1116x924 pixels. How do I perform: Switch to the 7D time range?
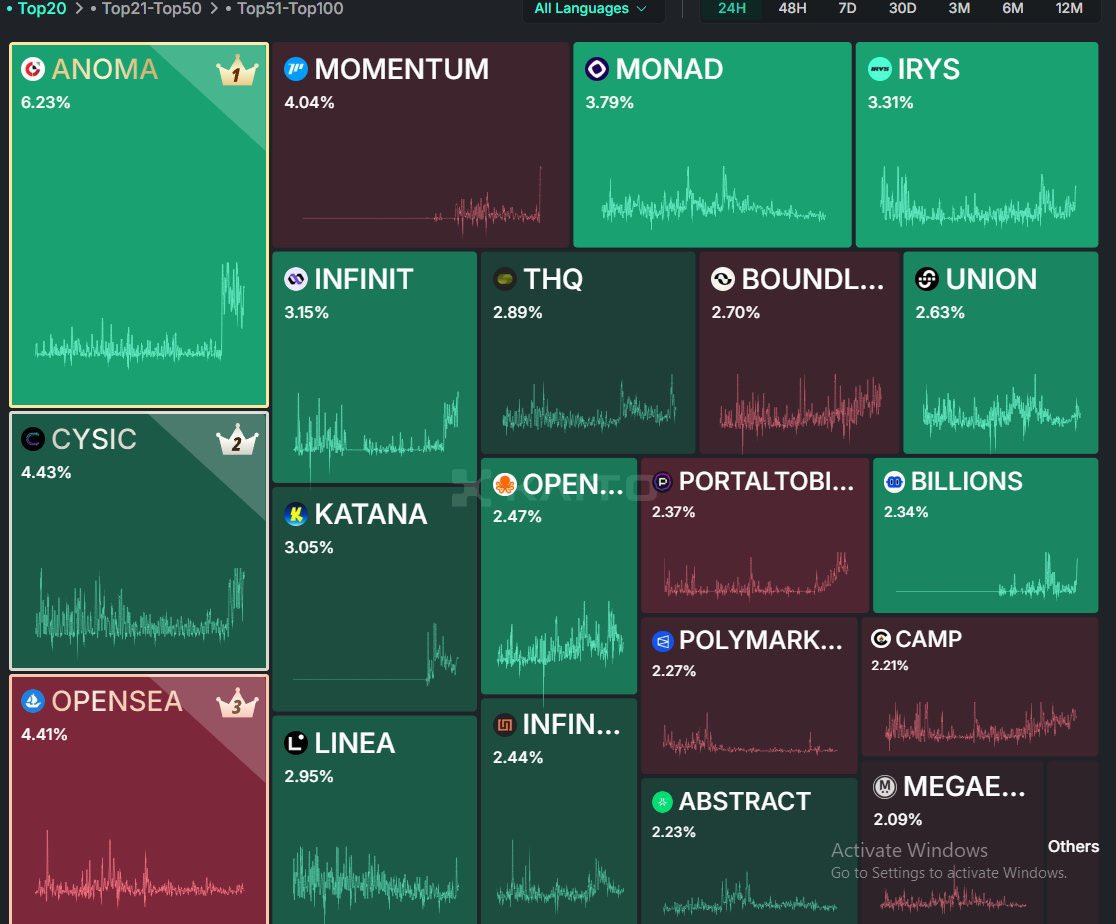847,9
